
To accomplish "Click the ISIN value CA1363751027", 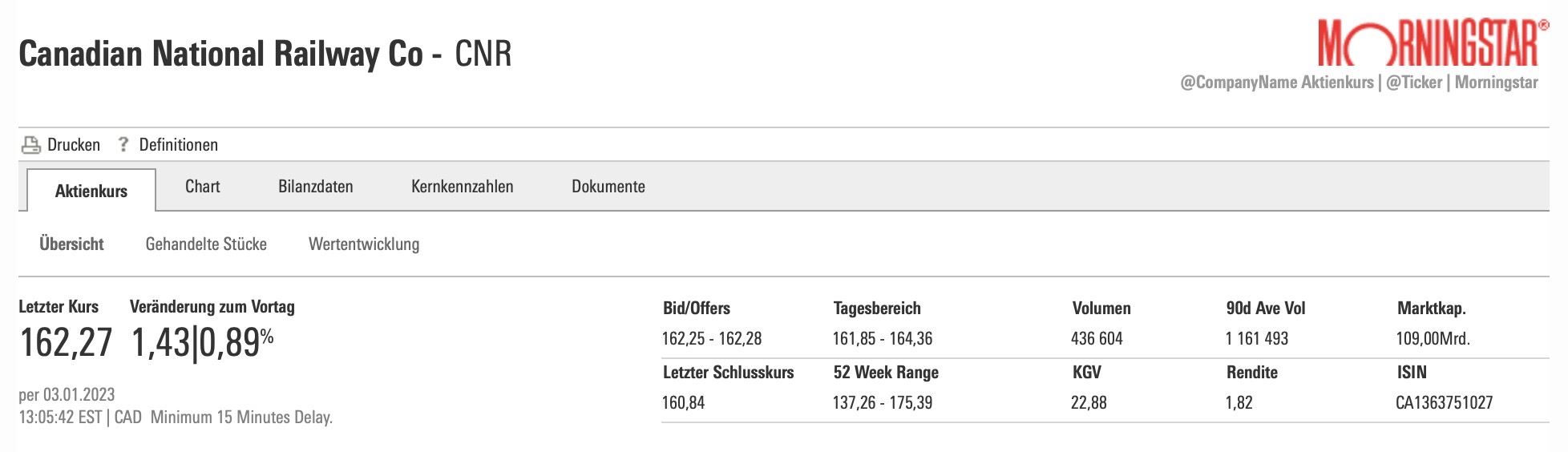I will click(1444, 403).
